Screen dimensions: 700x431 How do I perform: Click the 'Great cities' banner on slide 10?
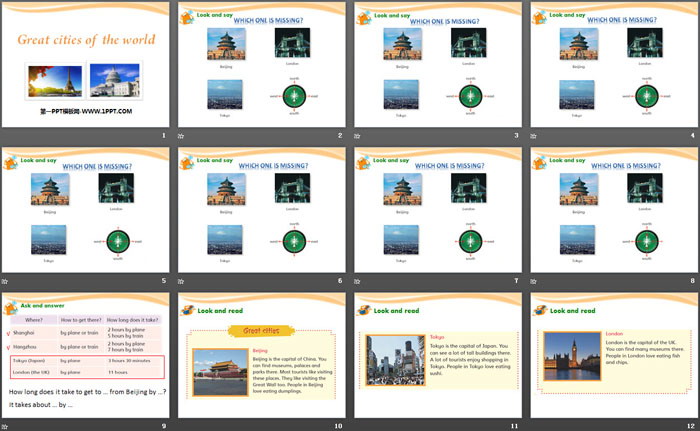[261, 330]
